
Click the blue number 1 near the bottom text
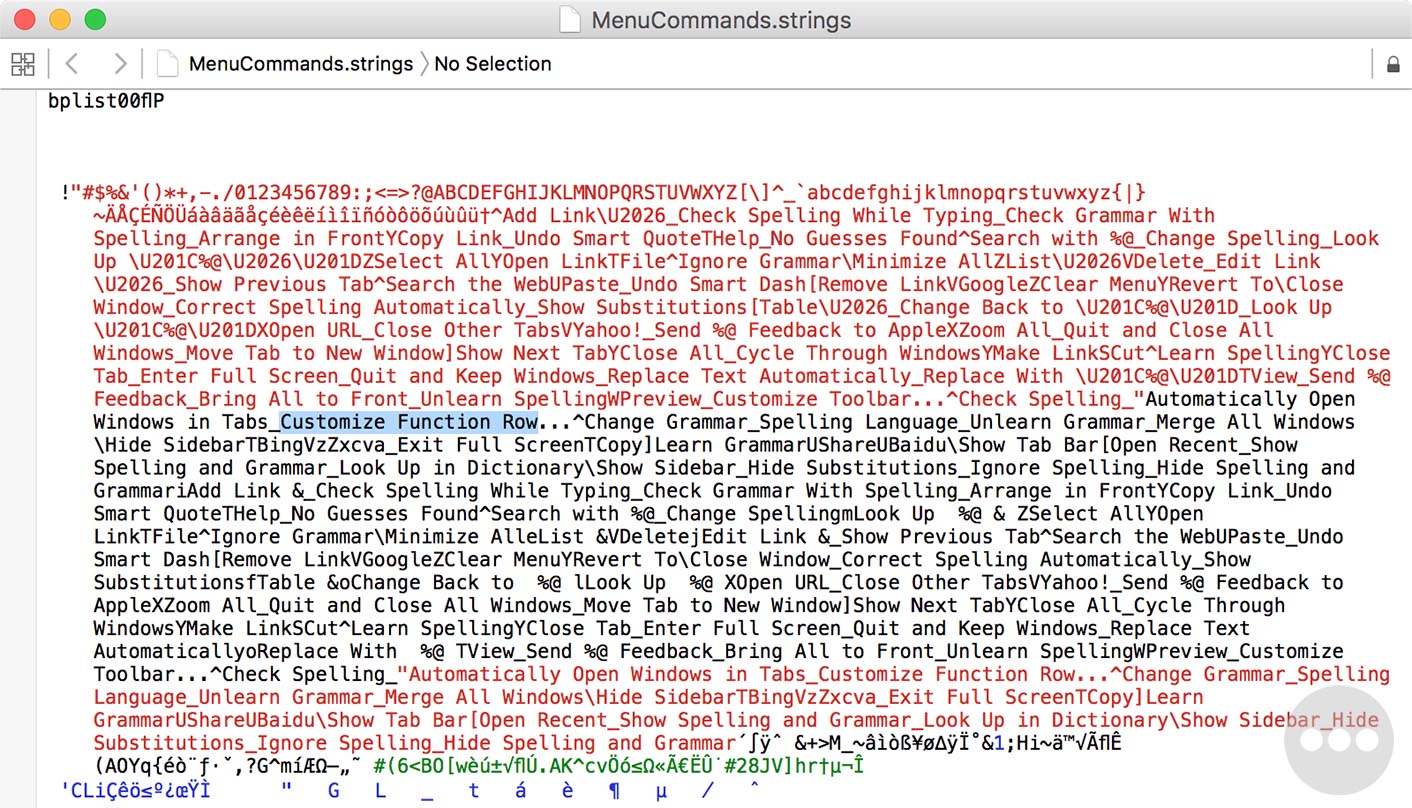(x=1000, y=743)
